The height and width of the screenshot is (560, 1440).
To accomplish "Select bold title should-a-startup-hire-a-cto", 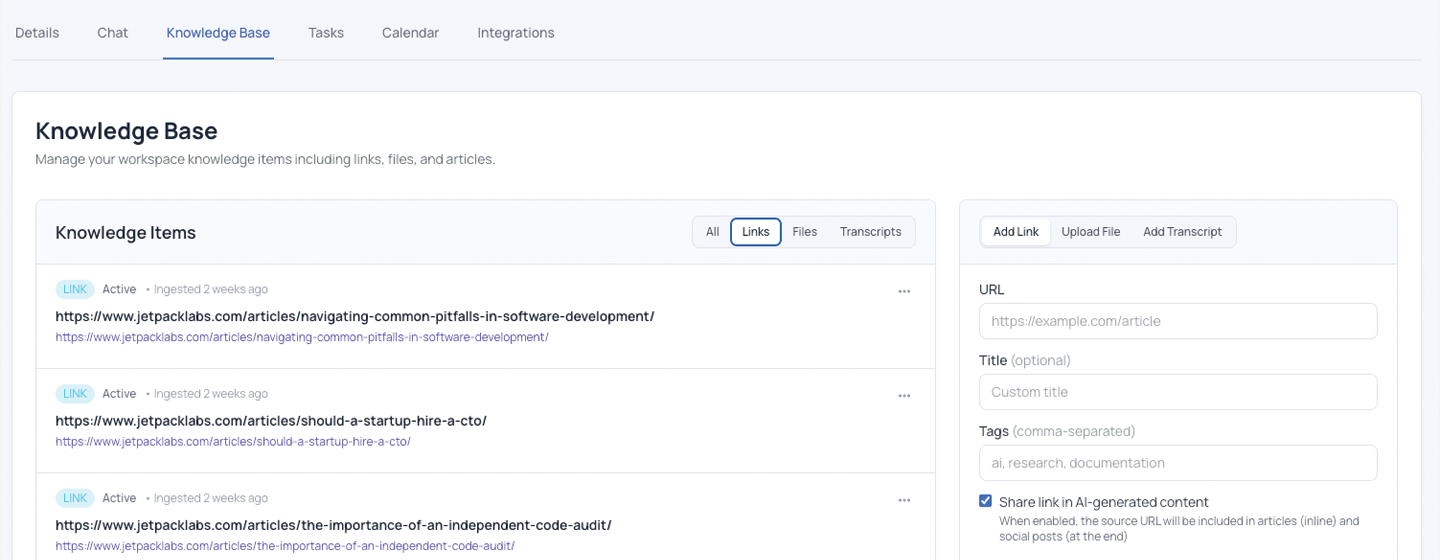I will (x=271, y=421).
